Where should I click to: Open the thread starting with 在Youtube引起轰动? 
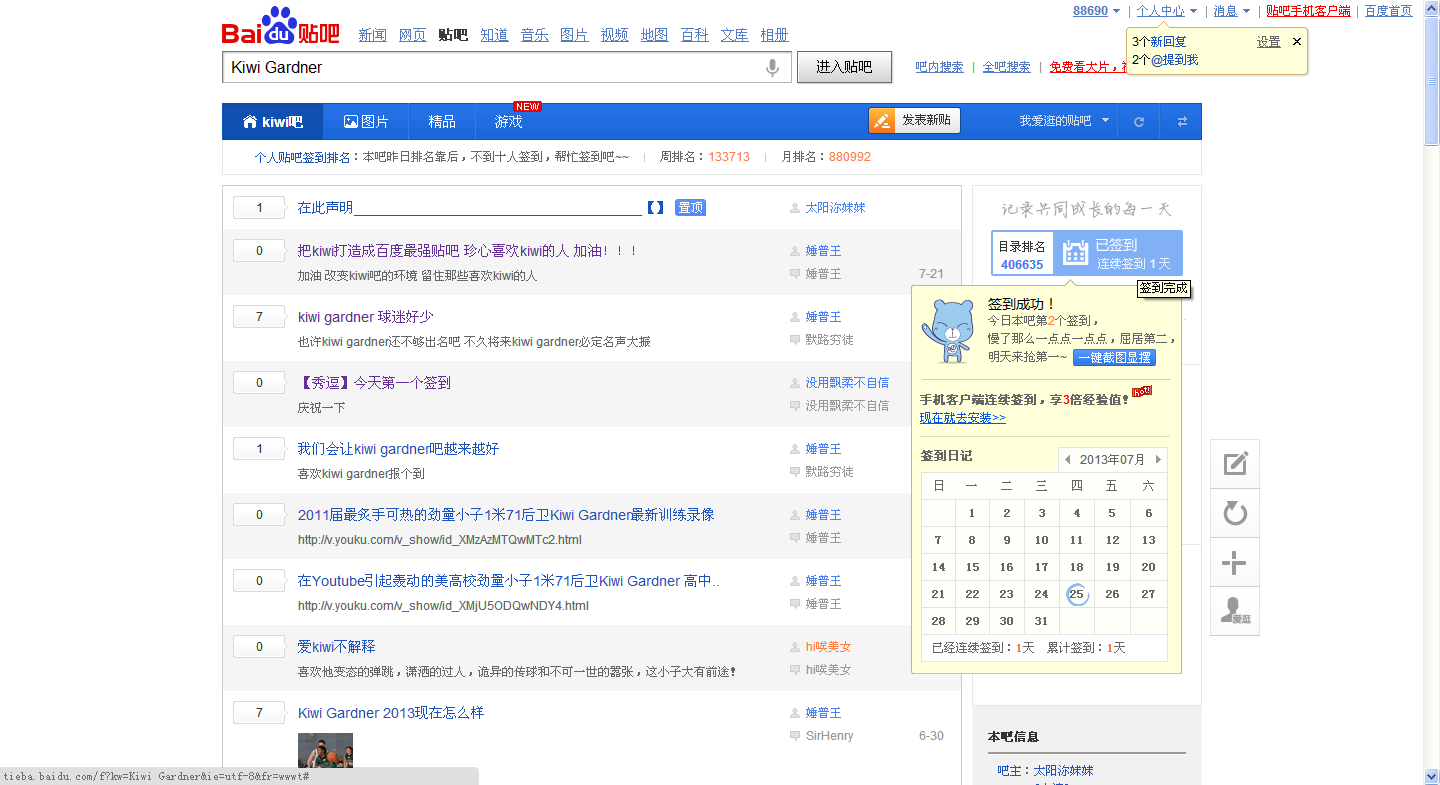coord(509,581)
